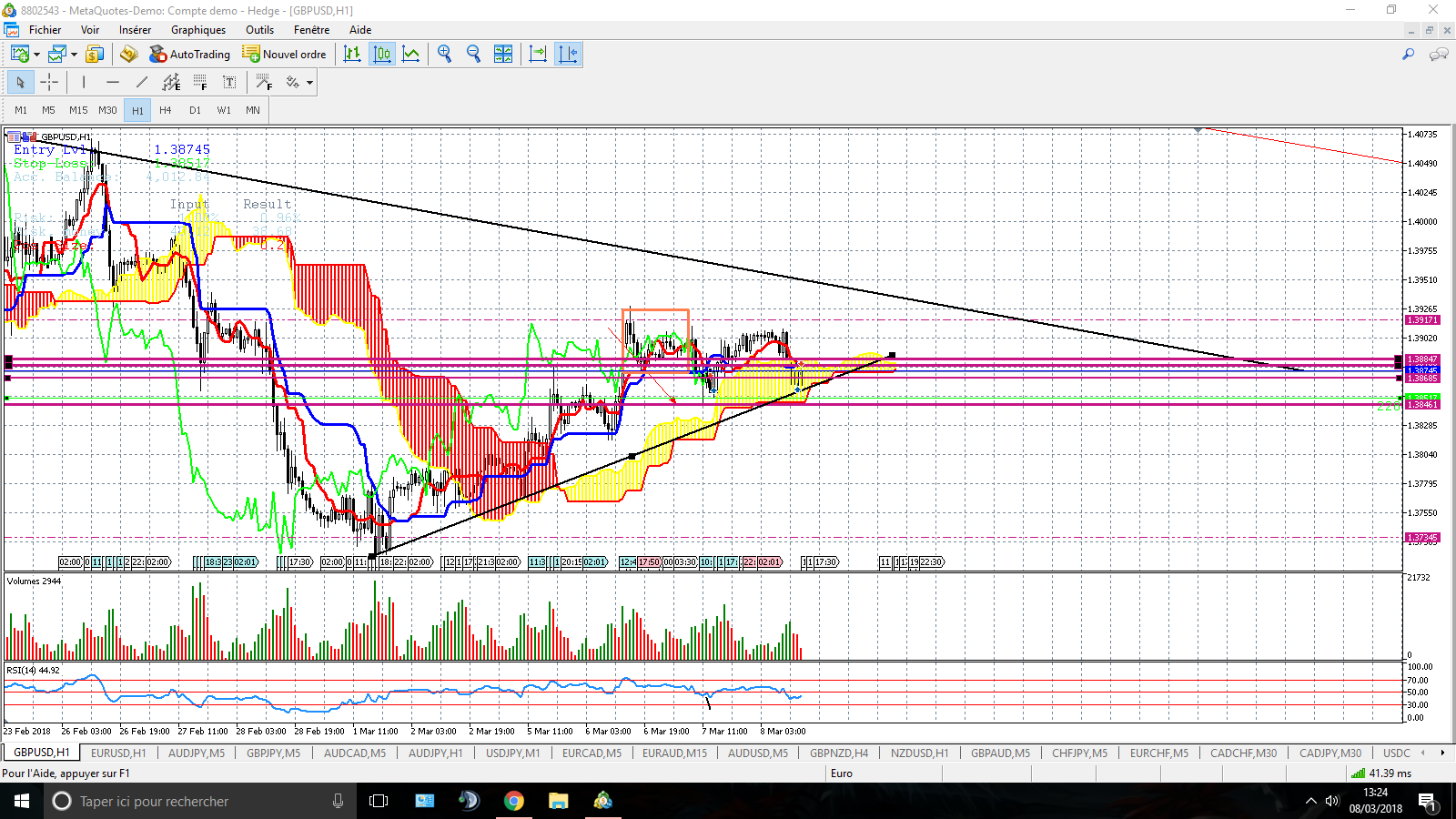Open Task View on the taskbar
The height and width of the screenshot is (819, 1456).
coord(379,801)
